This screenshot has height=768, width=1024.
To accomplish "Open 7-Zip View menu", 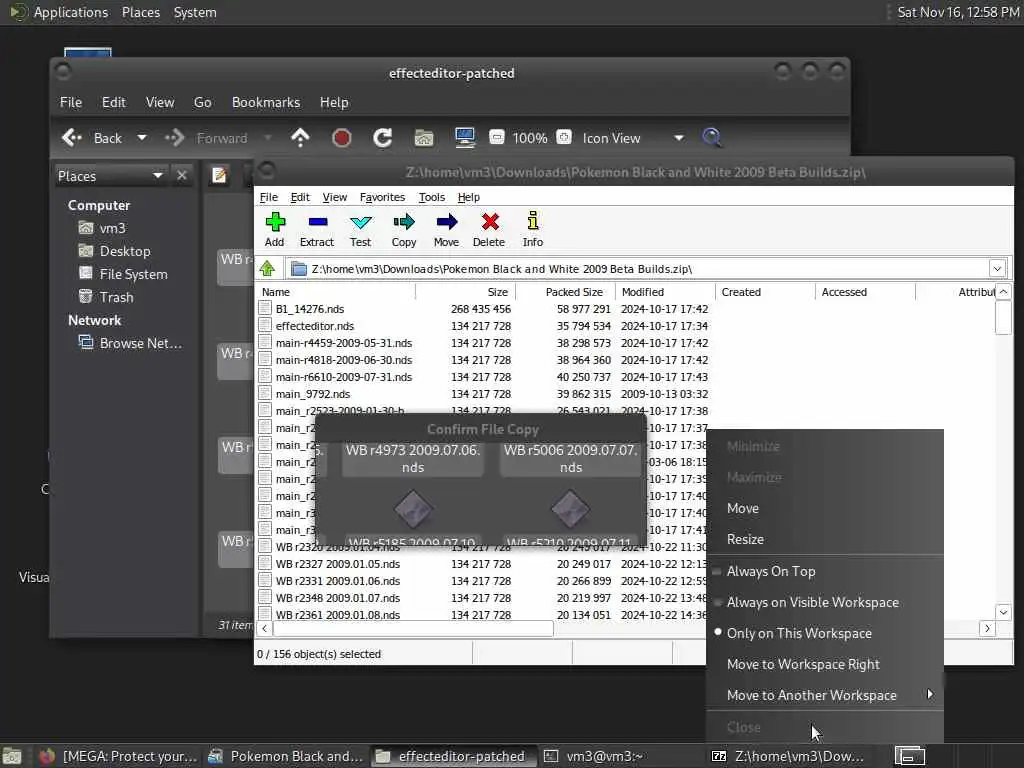I will point(334,197).
